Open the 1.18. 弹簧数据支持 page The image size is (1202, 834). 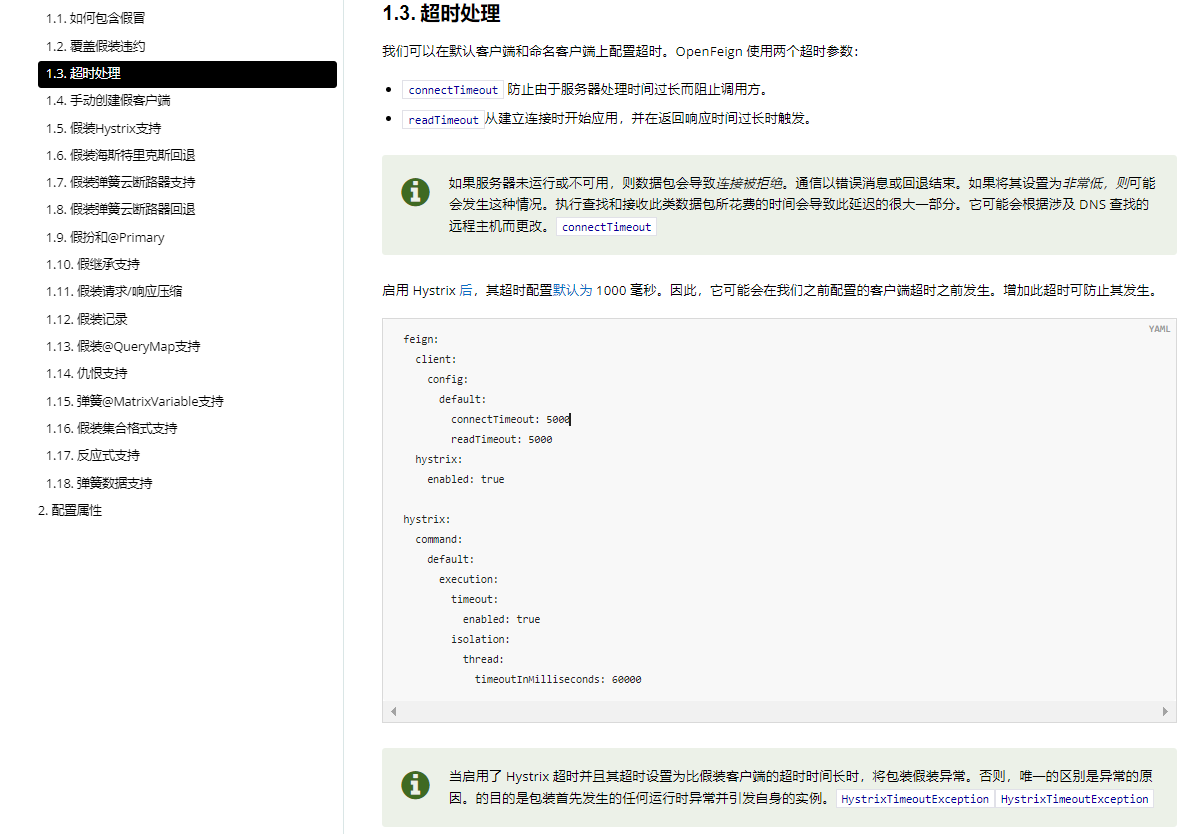pyautogui.click(x=100, y=482)
